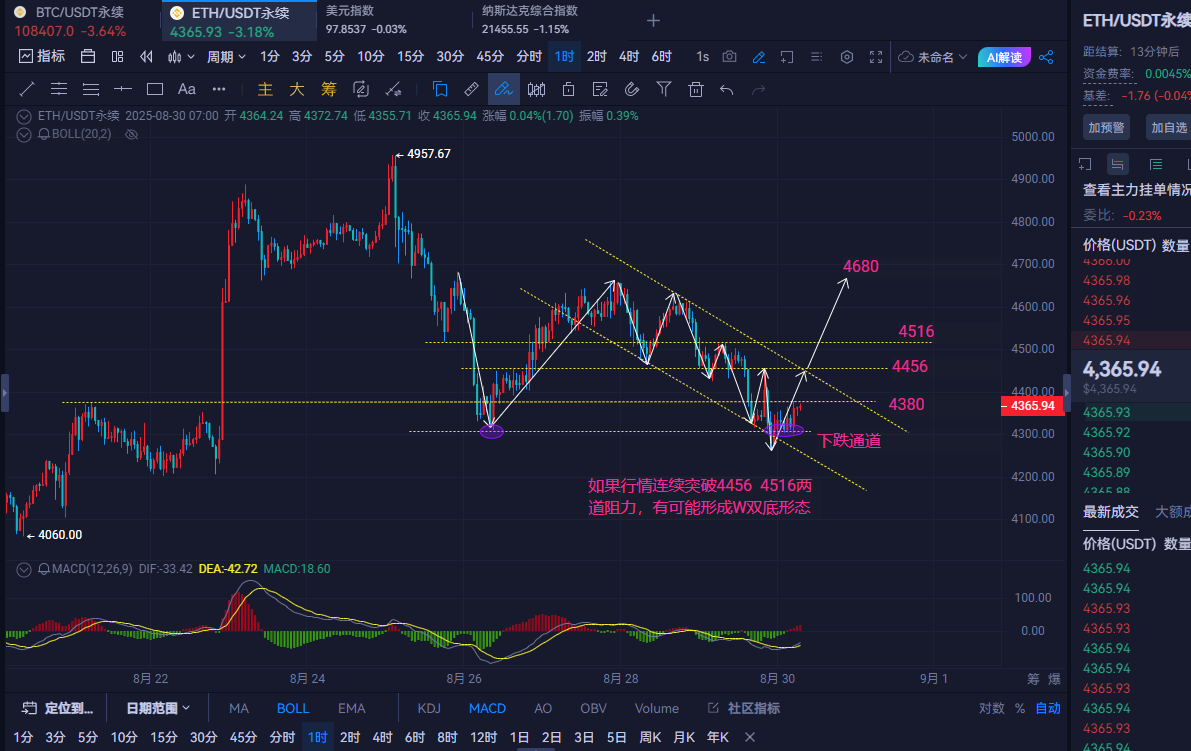The image size is (1191, 751).
Task: Click the rewind double-arrow replay icon
Action: tap(147, 56)
